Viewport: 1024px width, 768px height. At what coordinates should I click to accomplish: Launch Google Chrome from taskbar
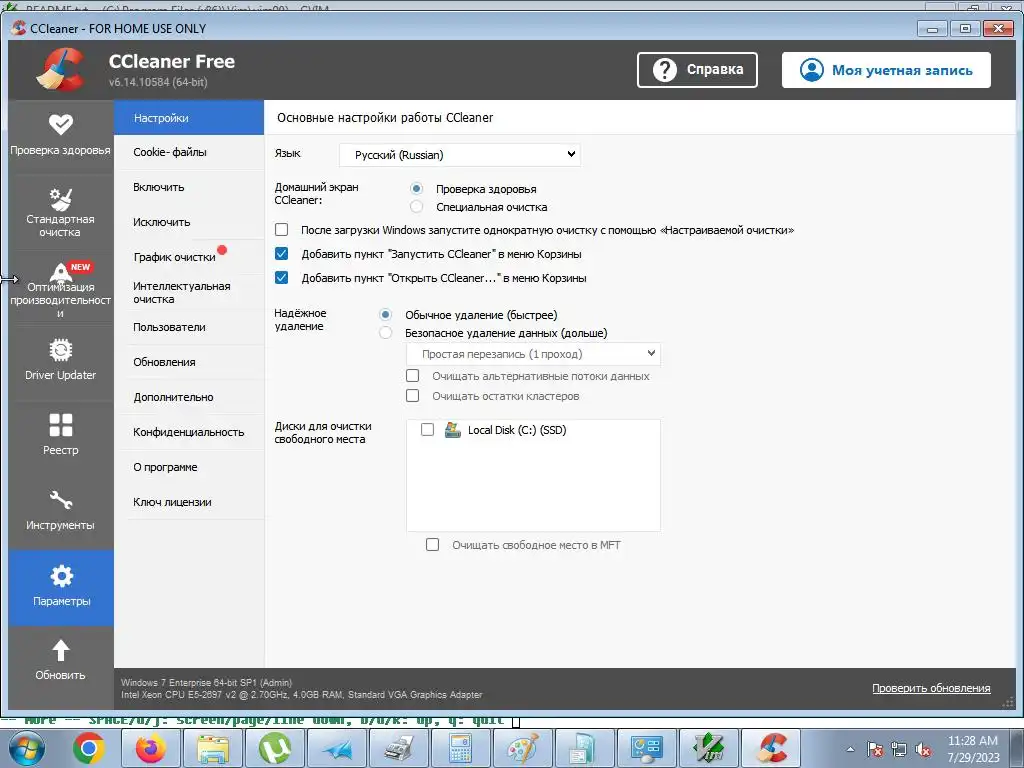point(89,748)
